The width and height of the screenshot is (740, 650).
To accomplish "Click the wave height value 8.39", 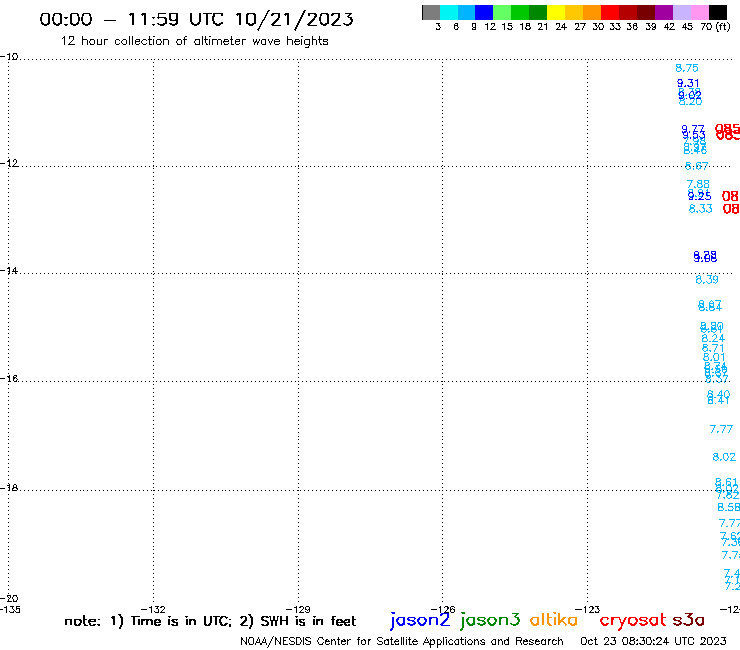I will (x=707, y=280).
